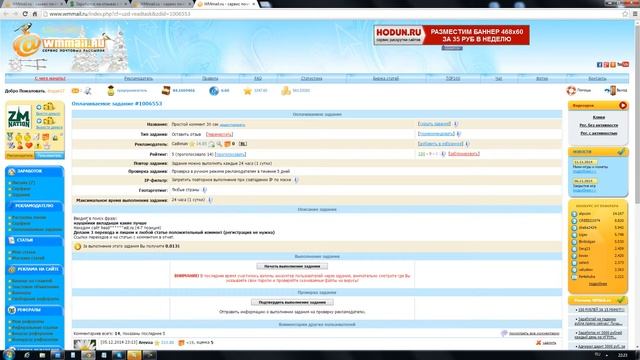Click the small link next to the task title
Image resolution: width=640 pixels, height=360 pixels.
pyautogui.click(x=232, y=125)
